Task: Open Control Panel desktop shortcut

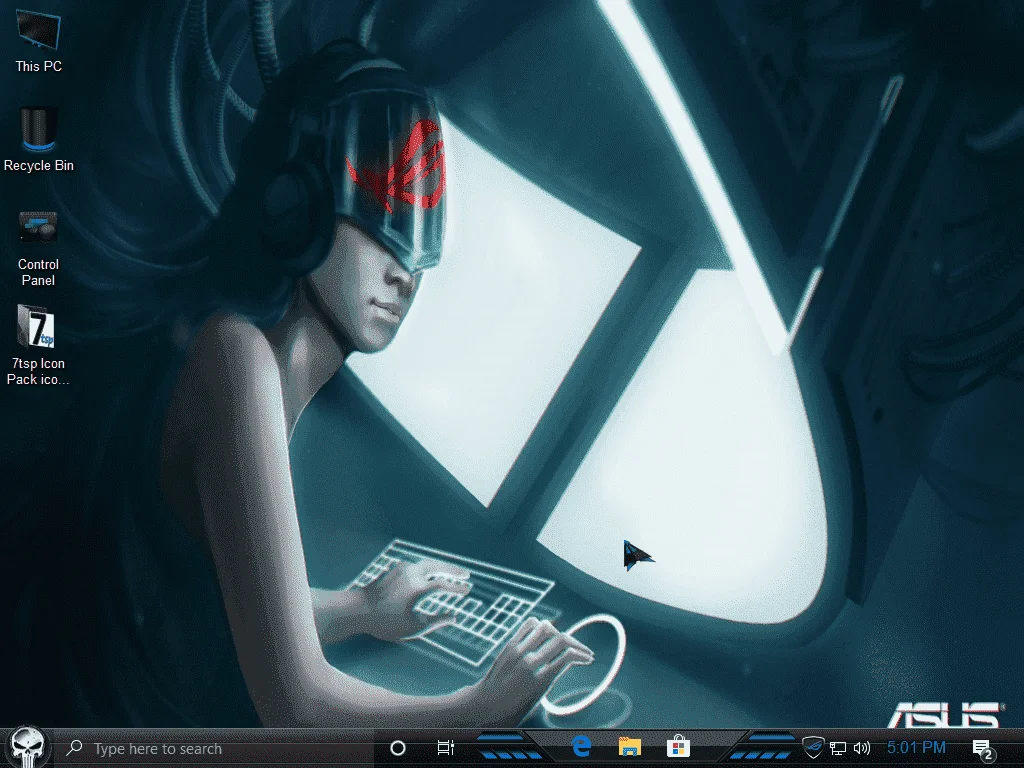Action: pos(38,249)
